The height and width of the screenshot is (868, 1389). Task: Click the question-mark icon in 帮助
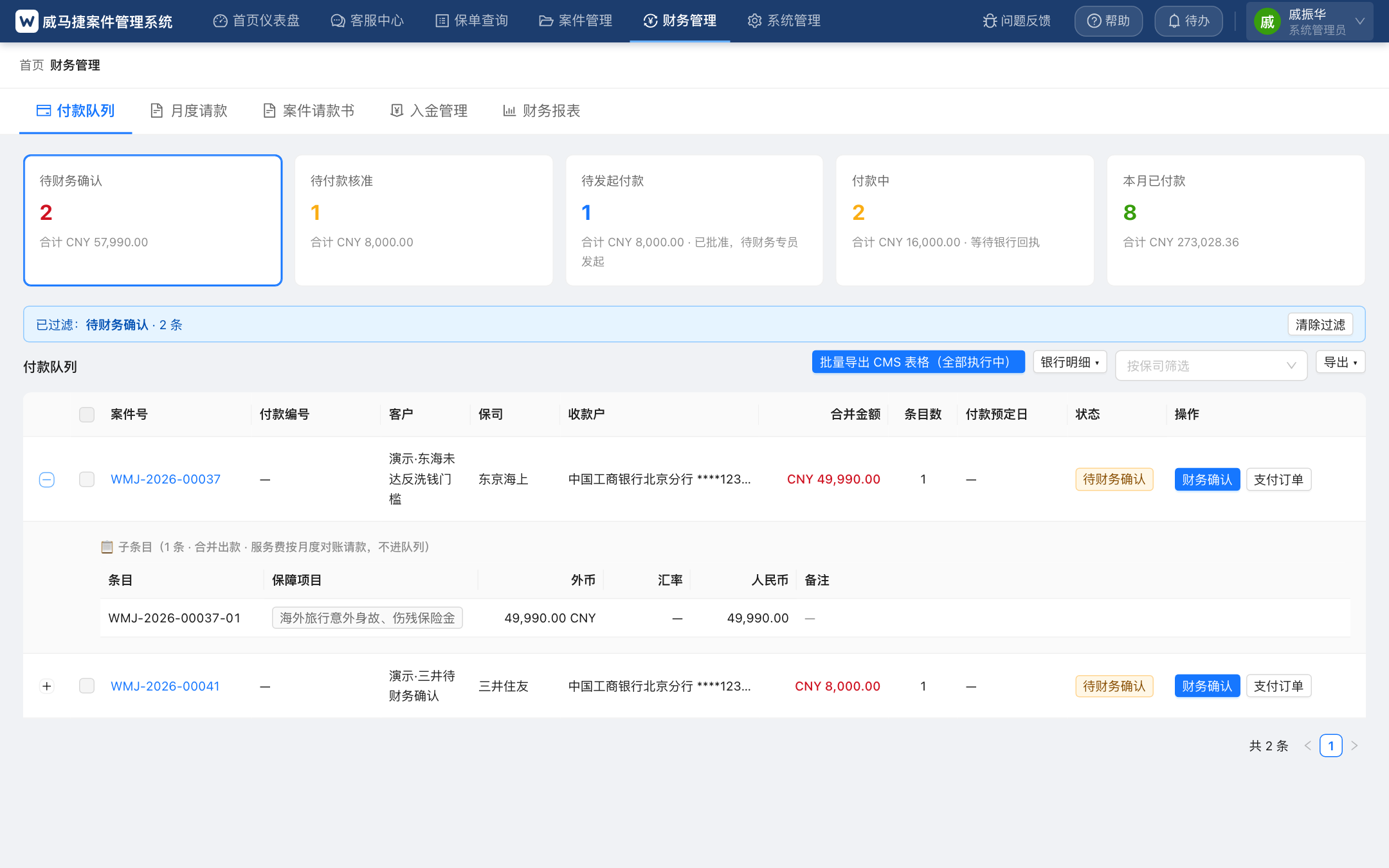[x=1094, y=21]
